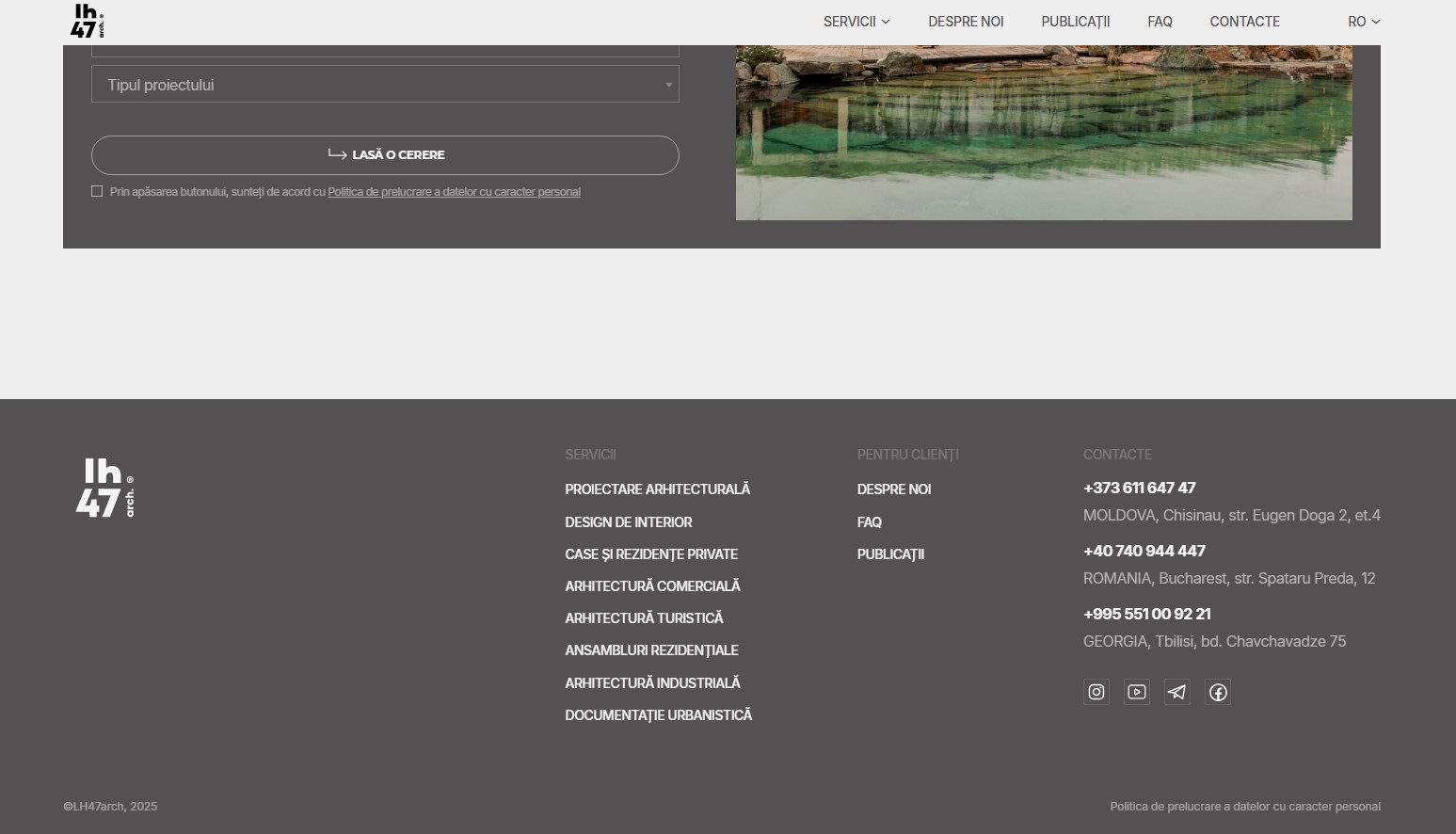Open FAQ link in footer
This screenshot has width=1456, height=834.
point(870,522)
